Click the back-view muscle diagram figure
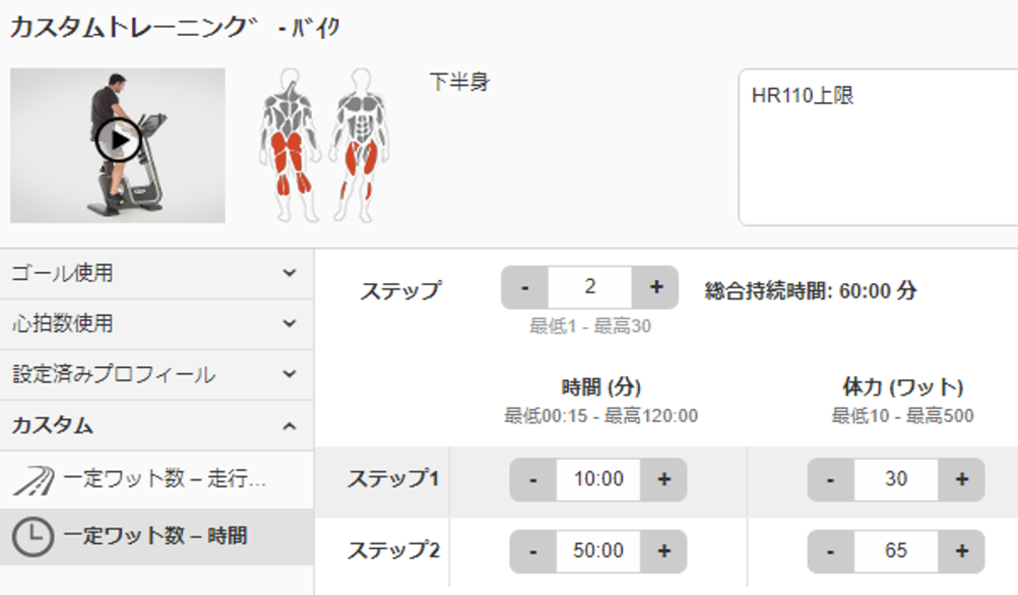Viewport: 1018px width, 595px height. point(289,146)
